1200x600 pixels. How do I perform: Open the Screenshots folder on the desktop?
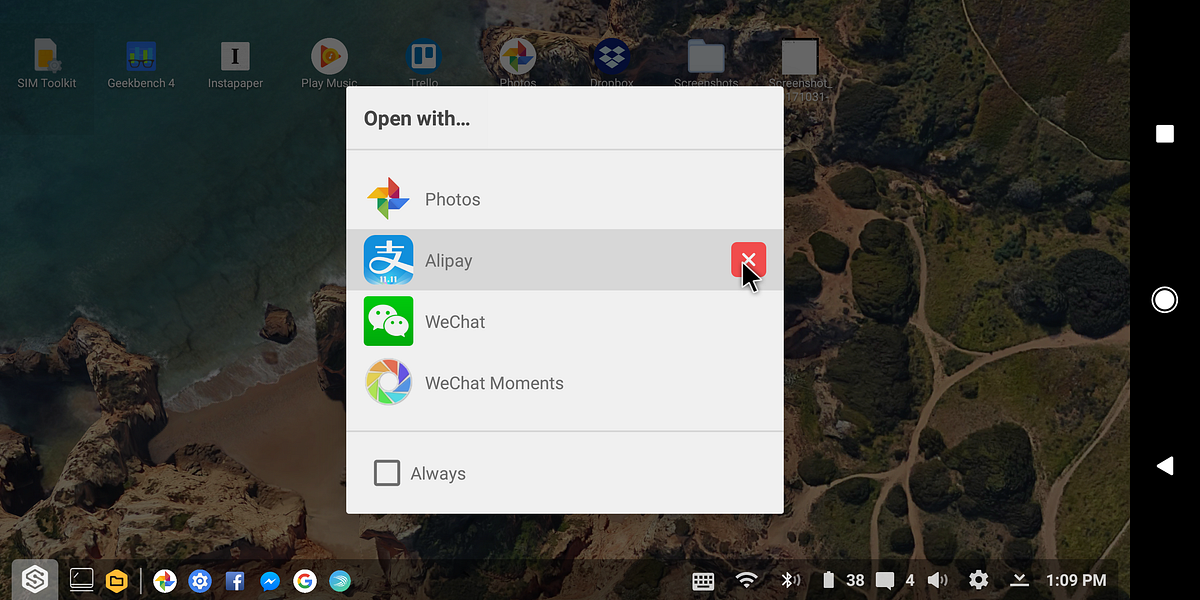click(705, 57)
